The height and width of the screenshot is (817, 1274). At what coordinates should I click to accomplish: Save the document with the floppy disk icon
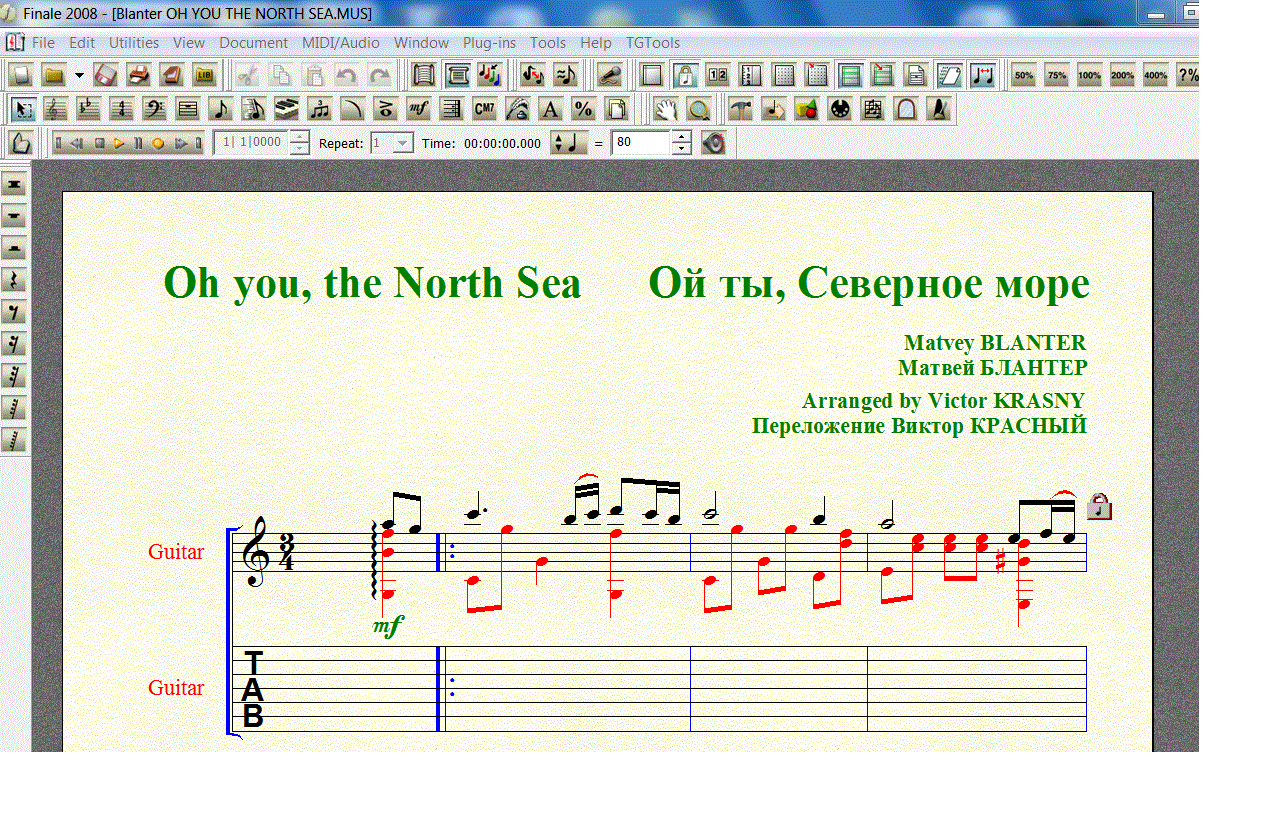pyautogui.click(x=106, y=75)
